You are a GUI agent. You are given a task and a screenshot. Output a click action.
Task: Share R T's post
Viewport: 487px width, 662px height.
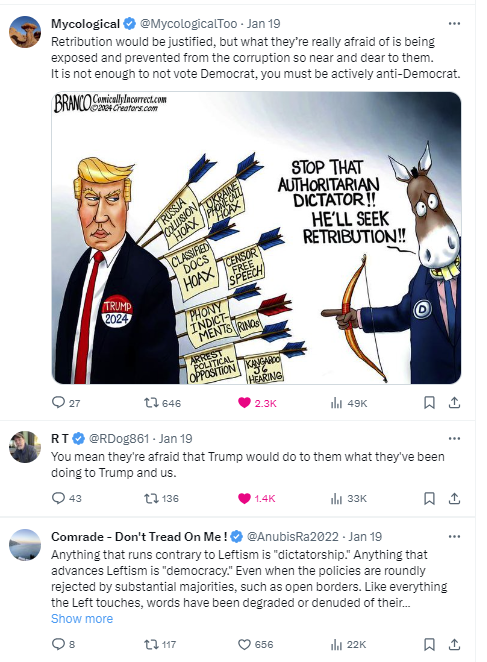(454, 499)
